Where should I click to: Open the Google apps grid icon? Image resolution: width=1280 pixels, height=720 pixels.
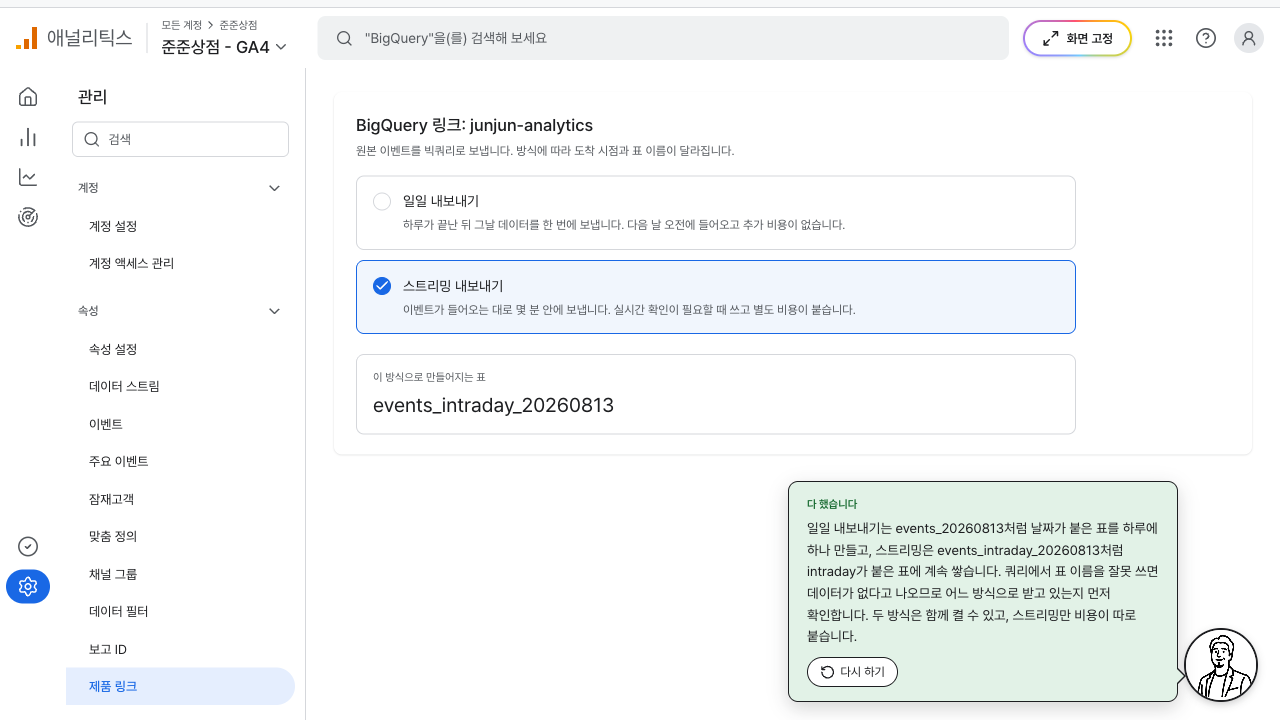click(x=1163, y=38)
